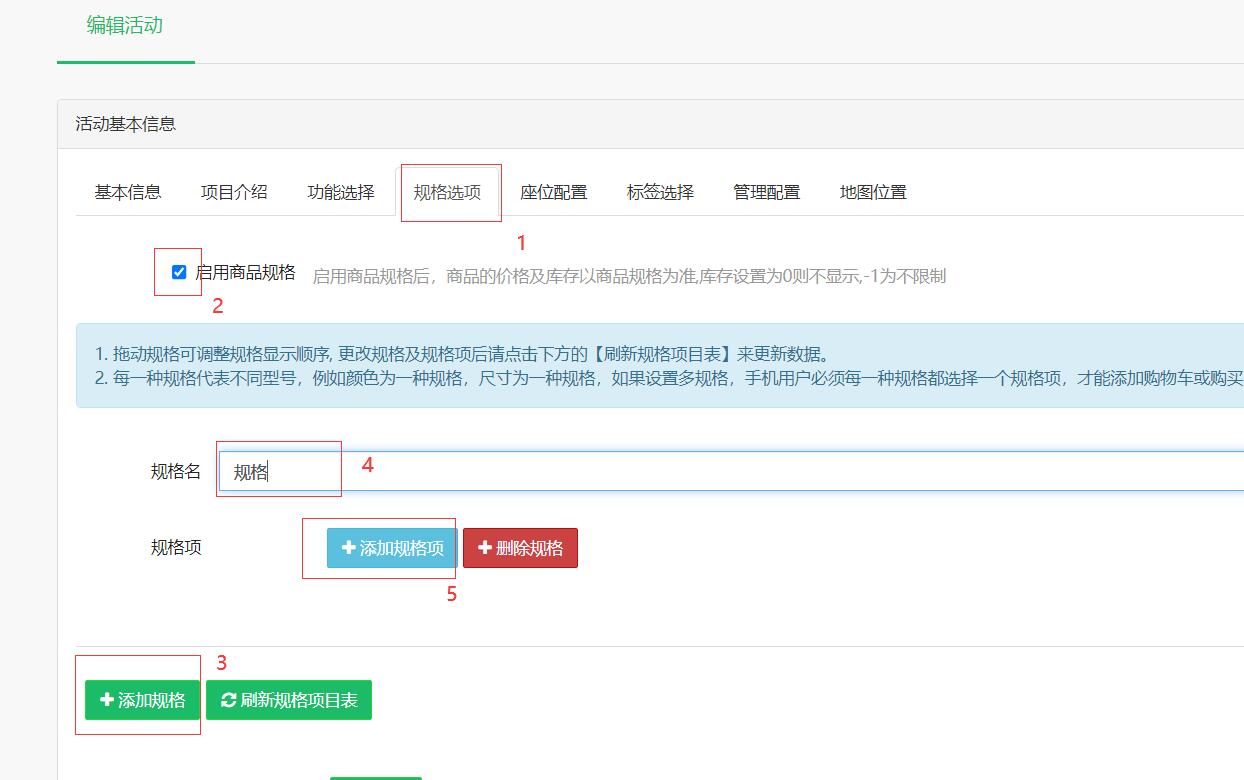
Task: Click inside the 规格名 input field
Action: (x=279, y=469)
